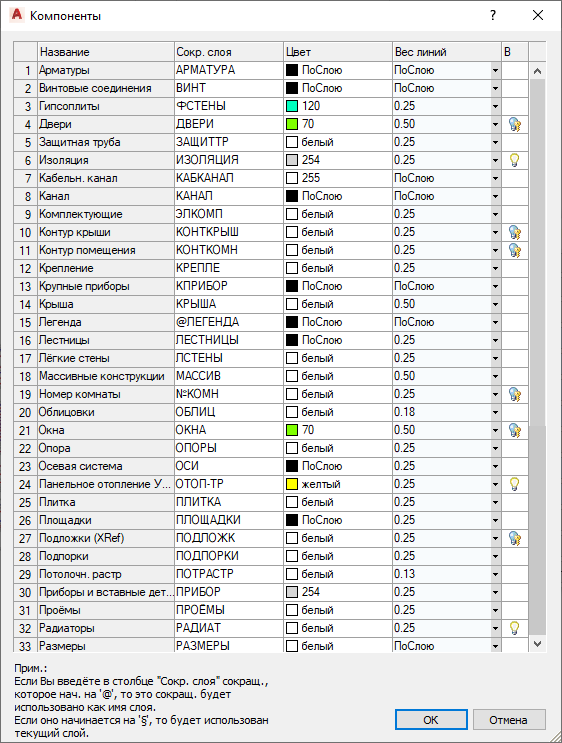Toggle lightbulb icon in Подложки (XRef) row
Screen dimensions: 562x743
(x=515, y=538)
